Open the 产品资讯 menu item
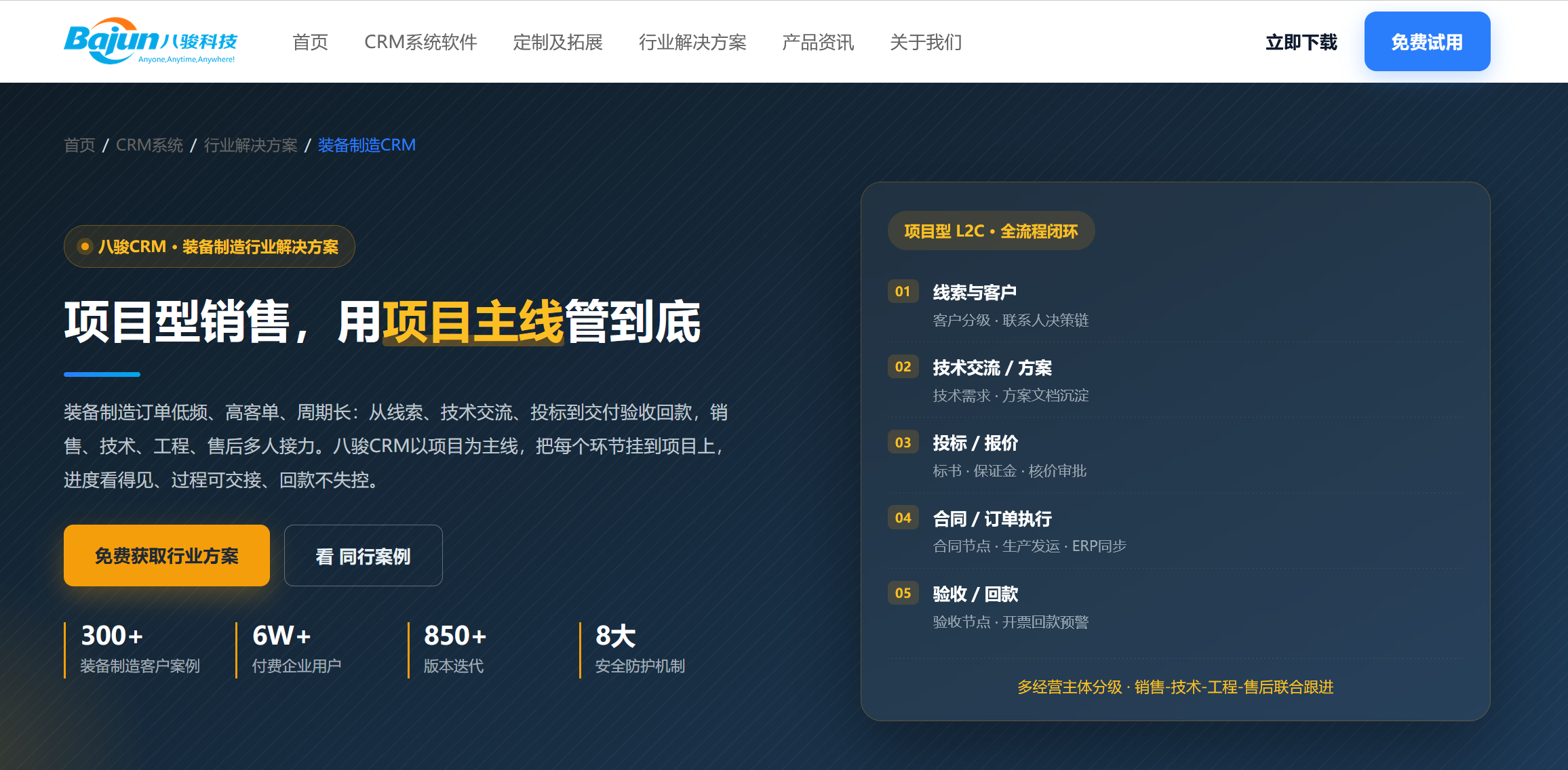The image size is (1568, 770). (818, 42)
